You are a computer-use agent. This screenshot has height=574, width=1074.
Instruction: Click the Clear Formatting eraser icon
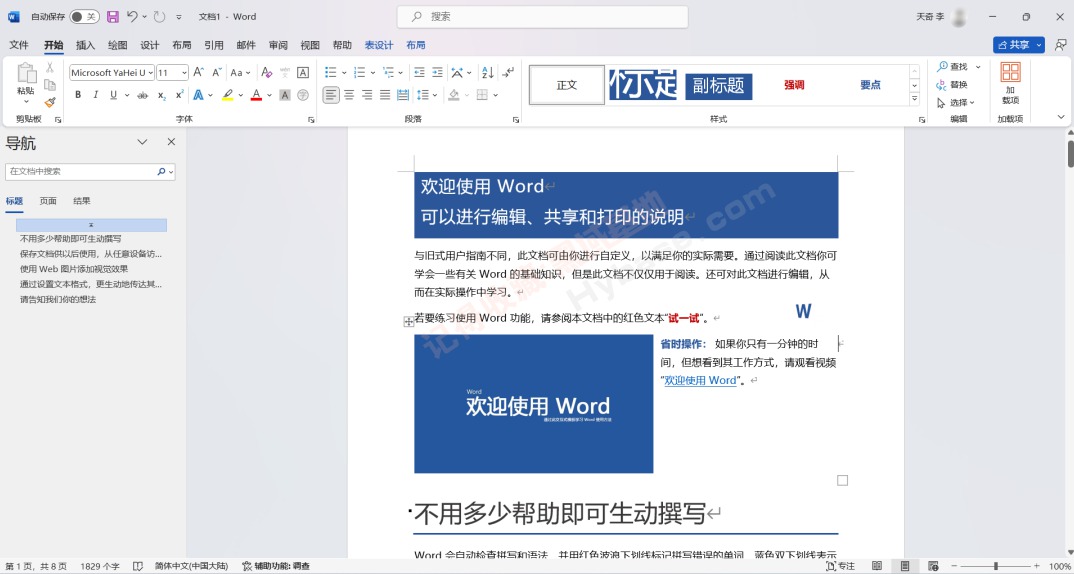(x=266, y=72)
